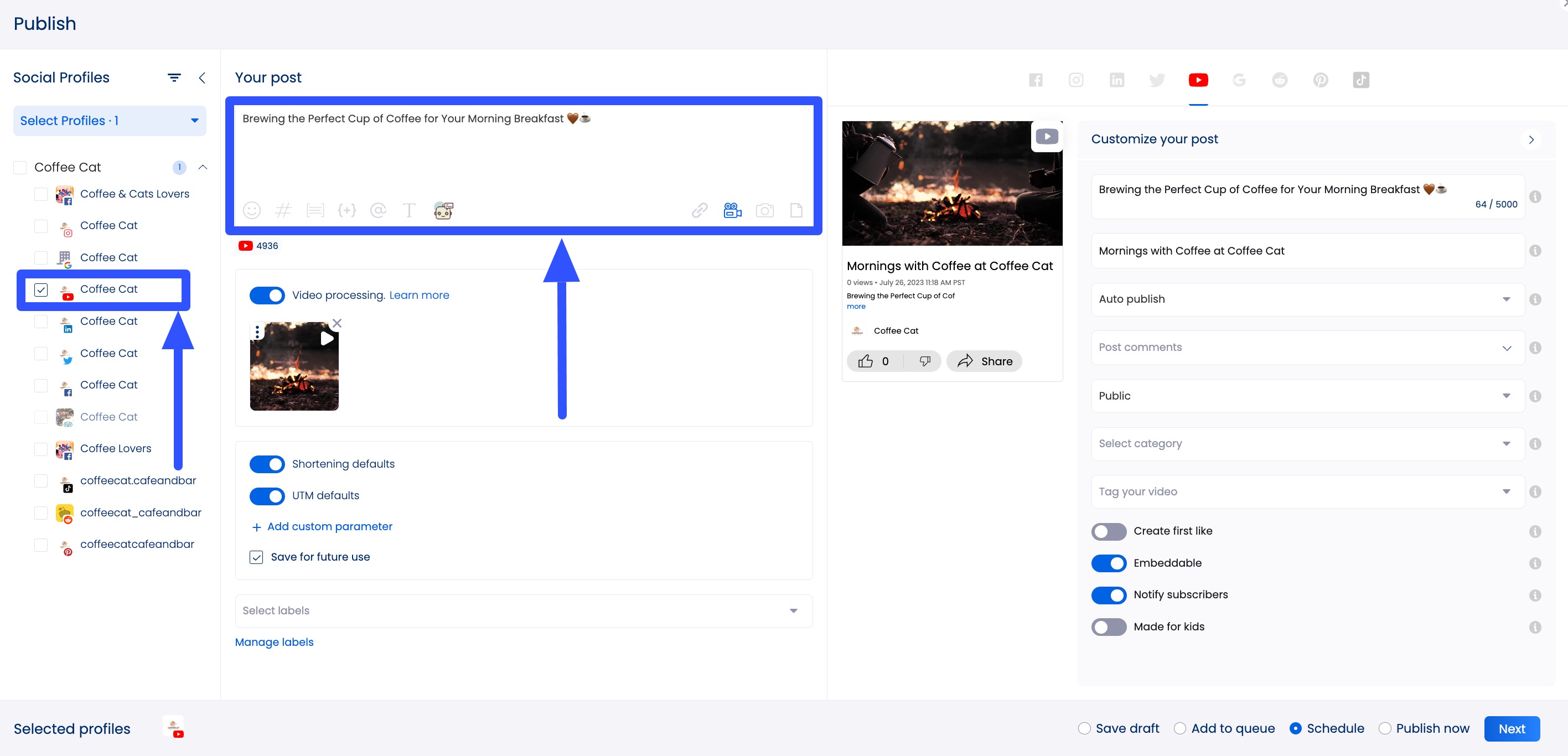Viewport: 1568px width, 756px height.
Task: Open the emoji picker in post editor
Action: point(251,211)
